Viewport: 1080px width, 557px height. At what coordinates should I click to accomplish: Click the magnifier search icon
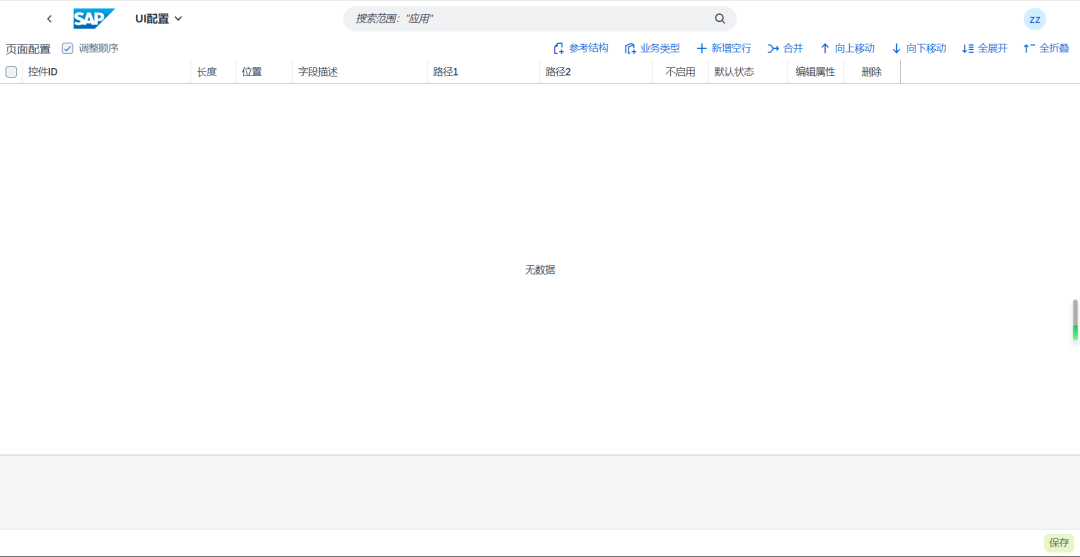(x=720, y=19)
